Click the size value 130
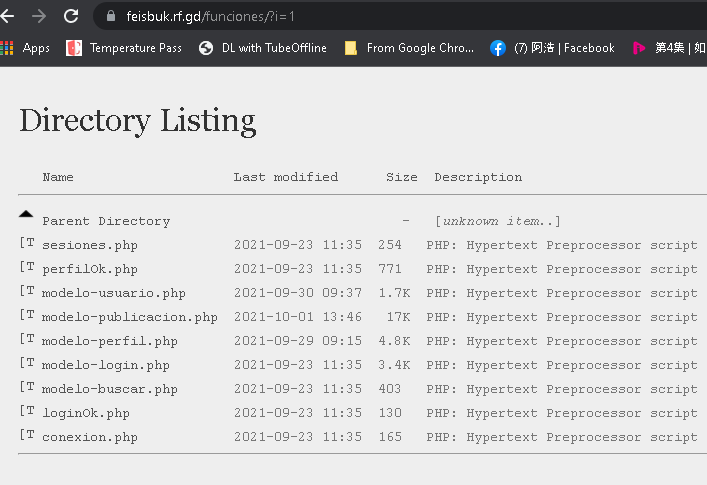 (390, 413)
